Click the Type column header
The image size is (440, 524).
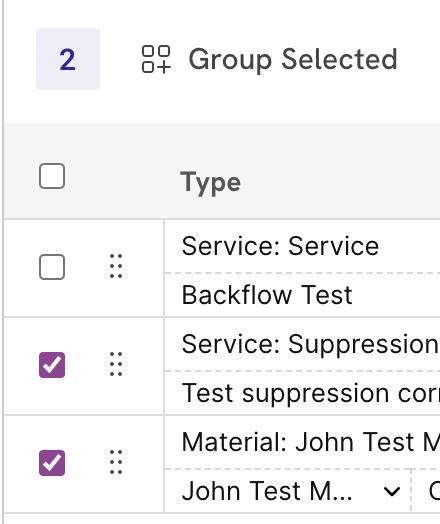point(210,182)
